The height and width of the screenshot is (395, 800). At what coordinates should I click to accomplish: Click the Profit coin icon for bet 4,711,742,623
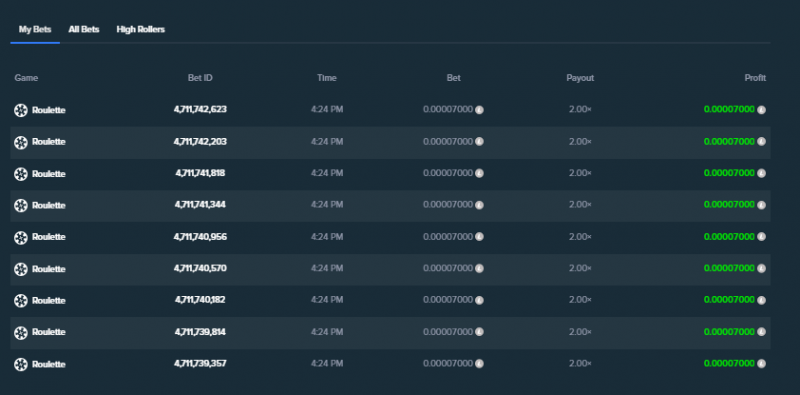tap(761, 110)
